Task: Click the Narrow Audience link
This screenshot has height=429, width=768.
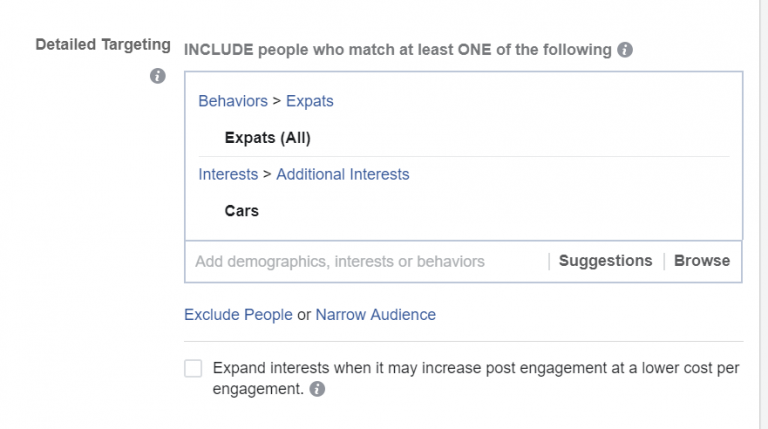Action: [376, 314]
